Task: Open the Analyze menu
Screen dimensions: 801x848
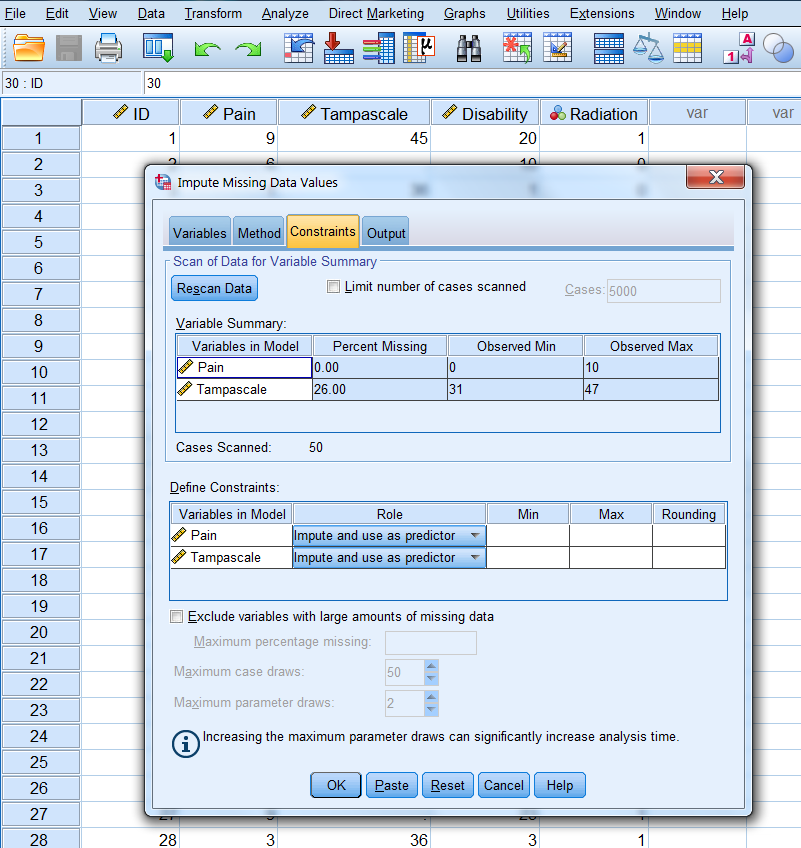Action: 285,13
